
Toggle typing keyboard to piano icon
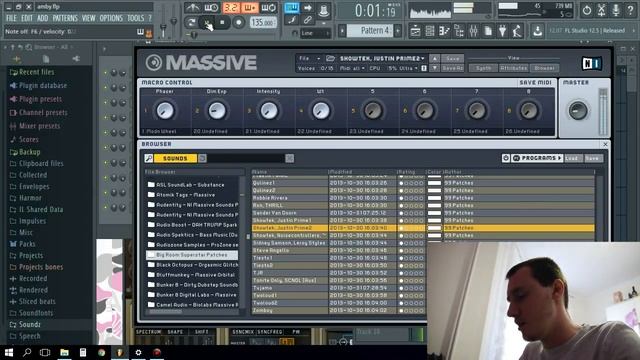pos(291,8)
